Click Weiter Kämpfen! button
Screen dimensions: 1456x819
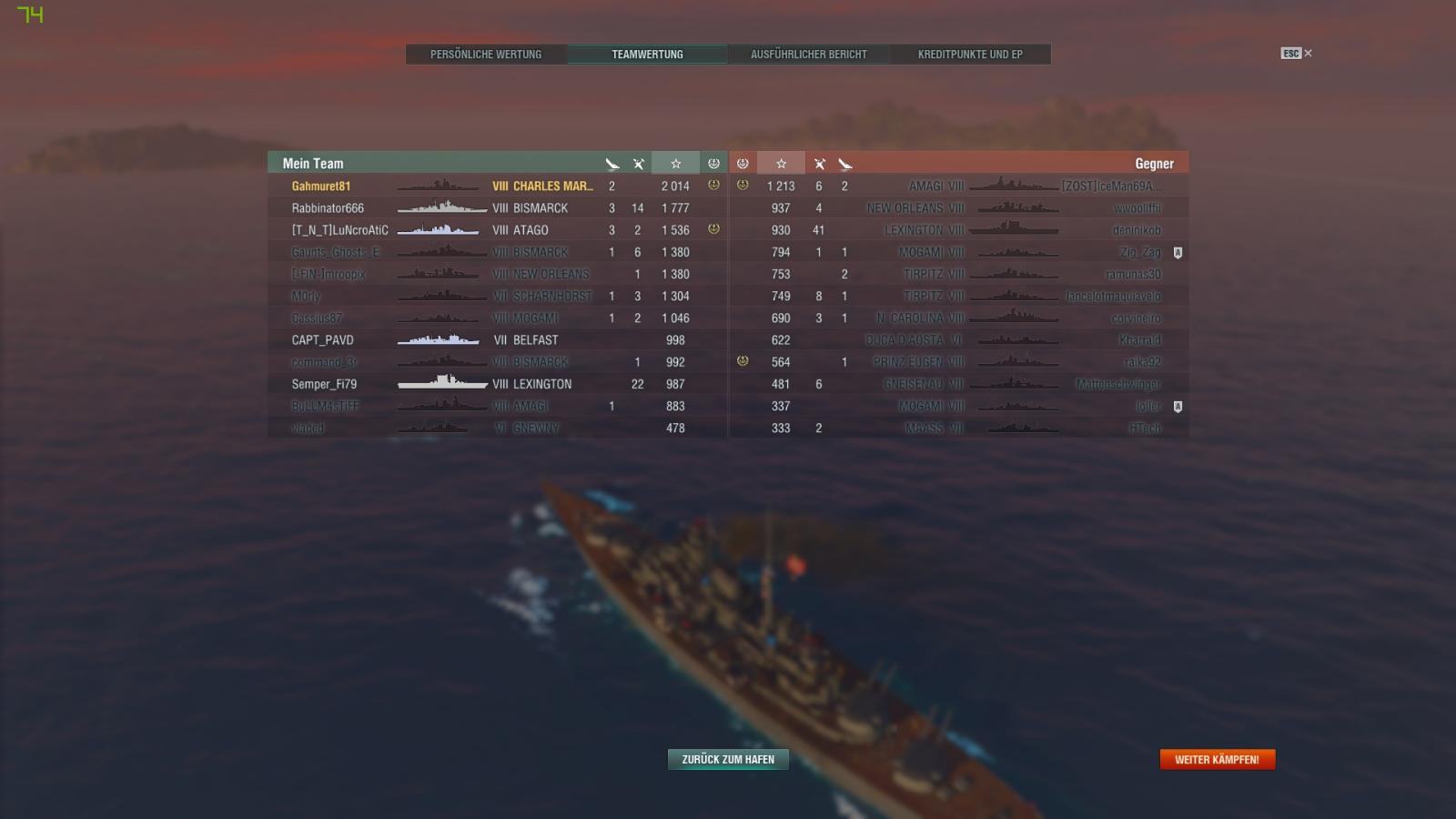pyautogui.click(x=1218, y=759)
